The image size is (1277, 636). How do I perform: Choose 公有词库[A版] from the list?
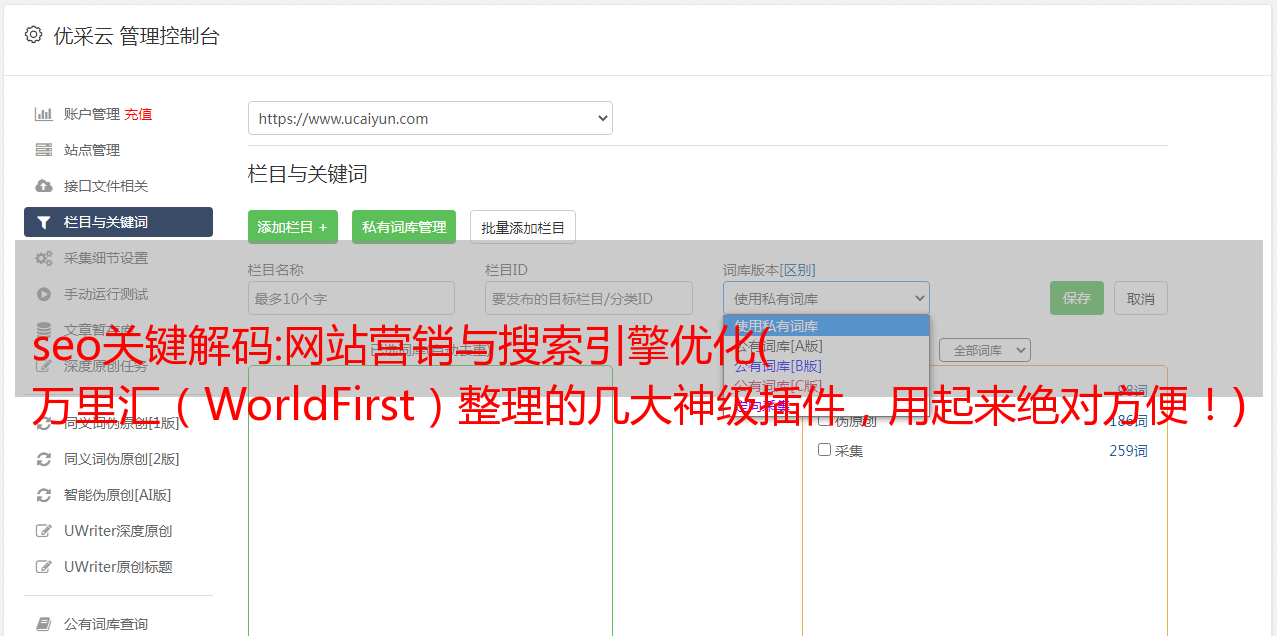click(x=826, y=346)
